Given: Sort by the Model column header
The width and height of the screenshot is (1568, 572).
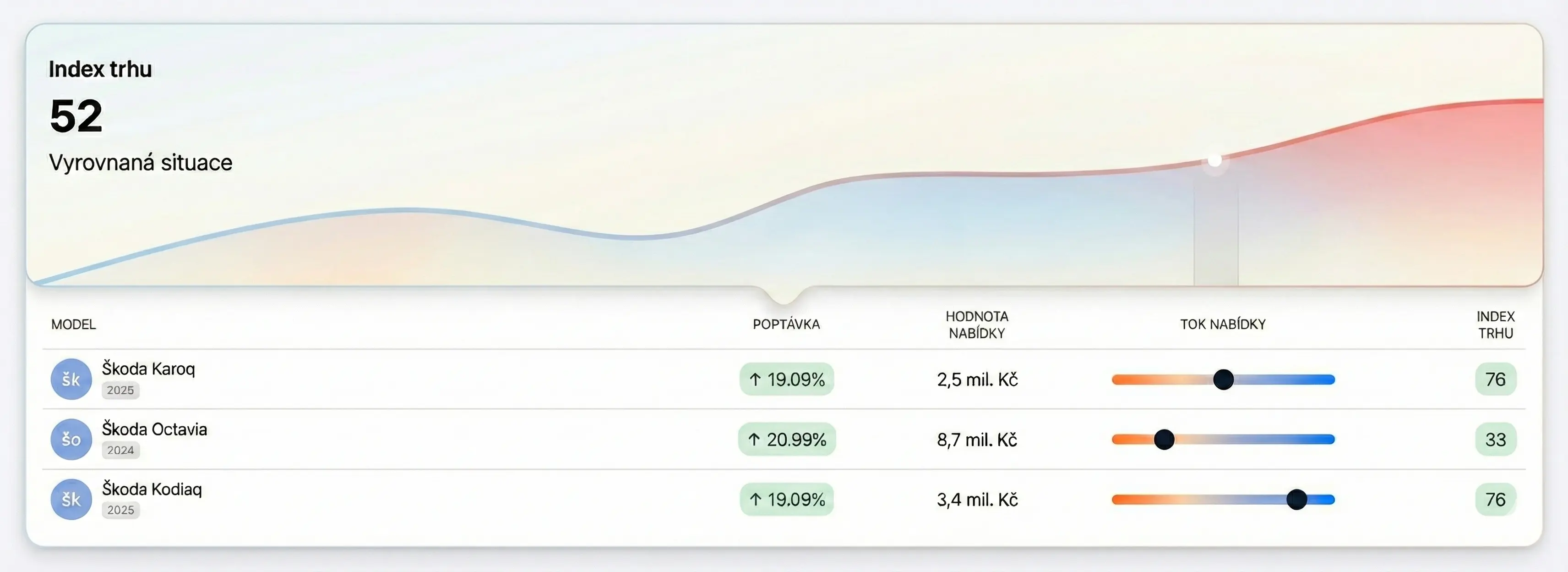Looking at the screenshot, I should (x=74, y=324).
